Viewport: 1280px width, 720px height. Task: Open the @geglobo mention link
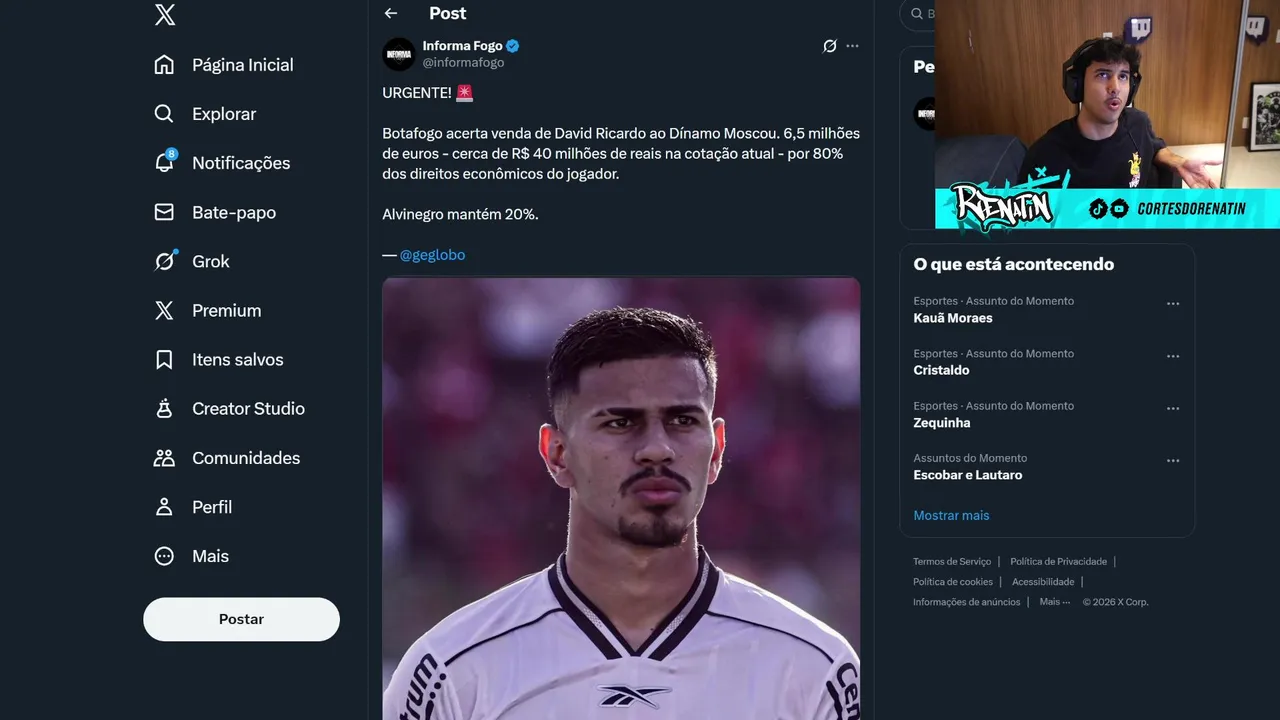(x=432, y=255)
